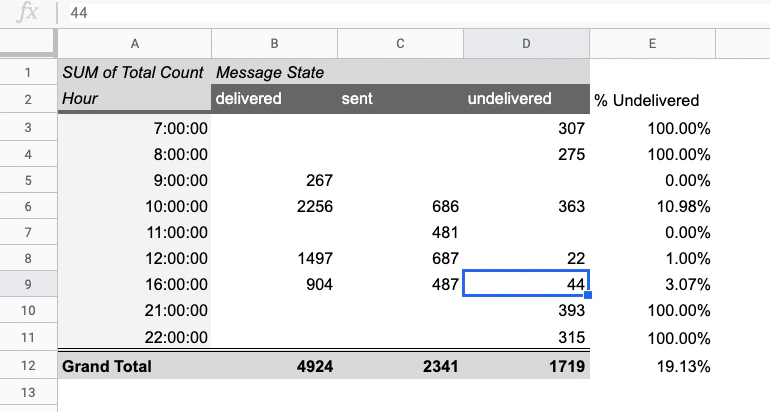Click the 16:00:00 hour cell
The width and height of the screenshot is (770, 412).
[x=135, y=284]
